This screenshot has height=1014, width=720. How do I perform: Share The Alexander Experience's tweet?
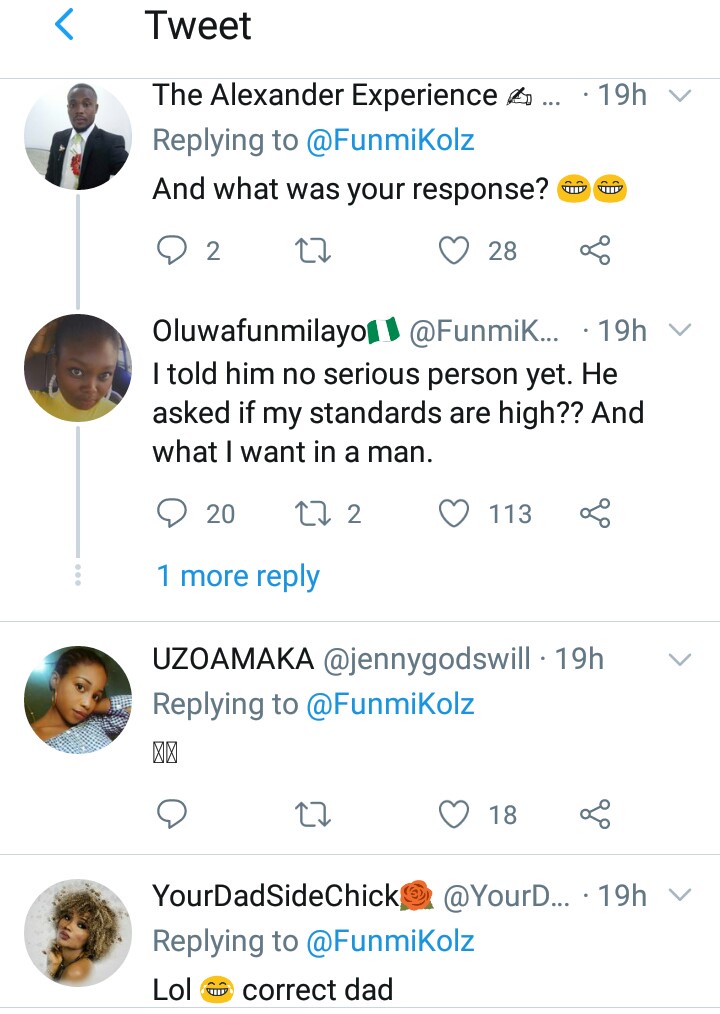pos(595,250)
